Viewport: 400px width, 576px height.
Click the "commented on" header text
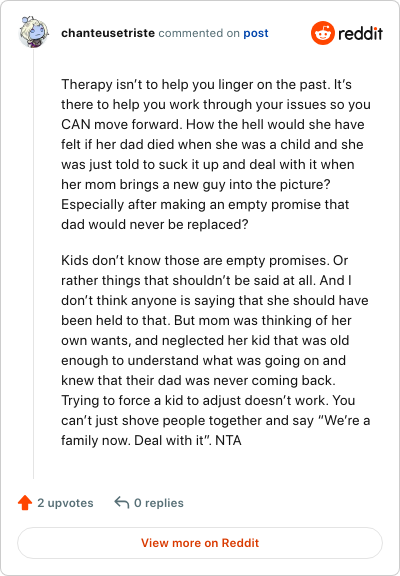coord(199,33)
